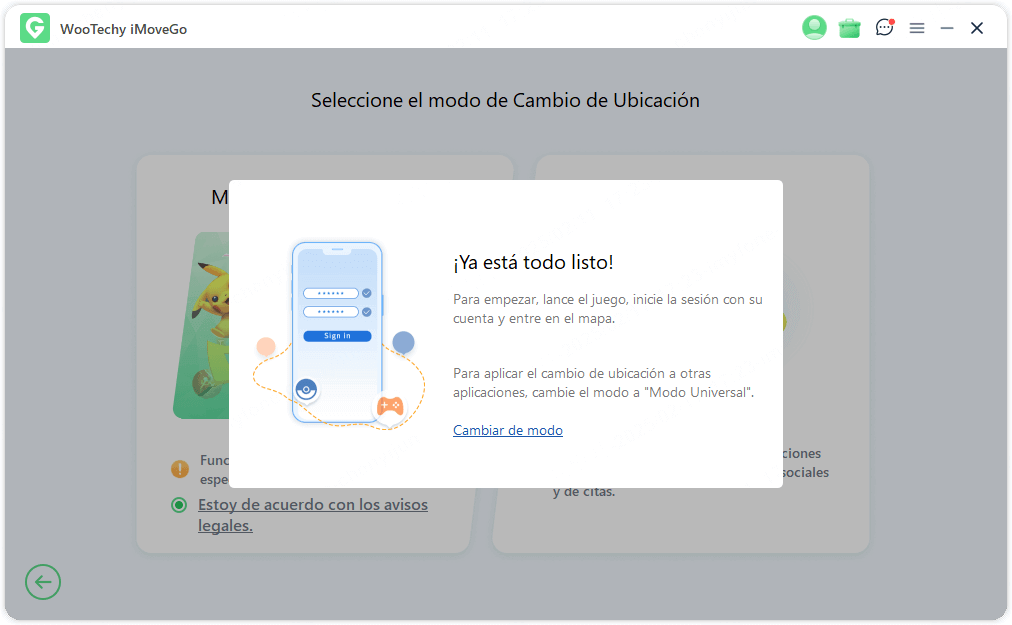This screenshot has height=625, width=1012.
Task: Go back using the green arrow button
Action: (42, 581)
